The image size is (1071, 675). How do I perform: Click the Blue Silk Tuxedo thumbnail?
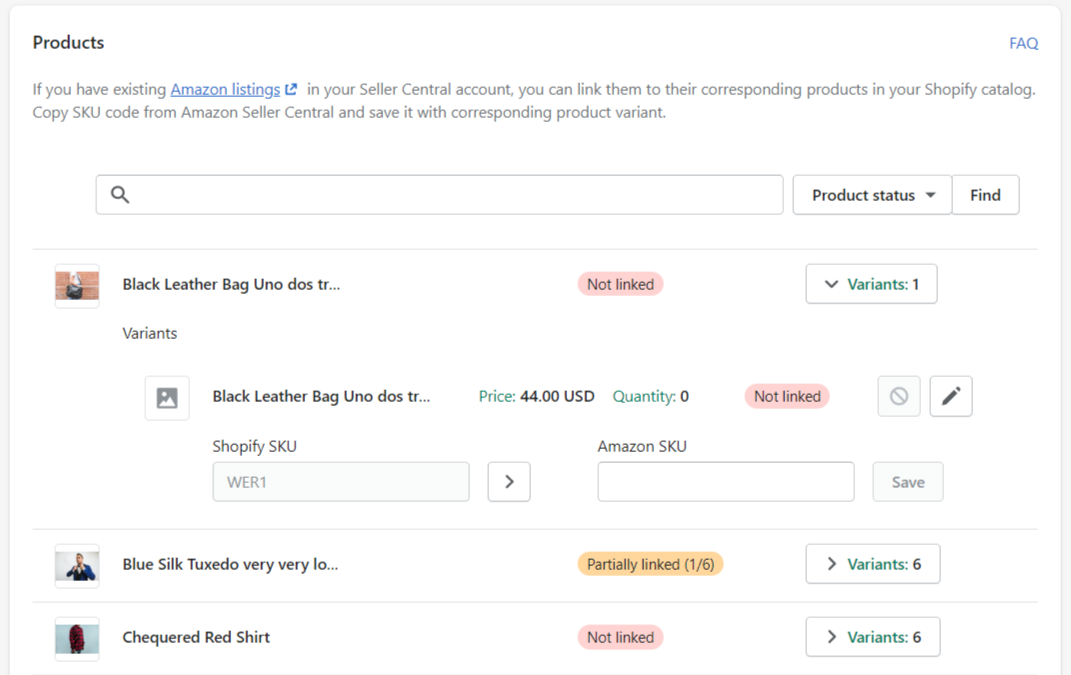[77, 566]
